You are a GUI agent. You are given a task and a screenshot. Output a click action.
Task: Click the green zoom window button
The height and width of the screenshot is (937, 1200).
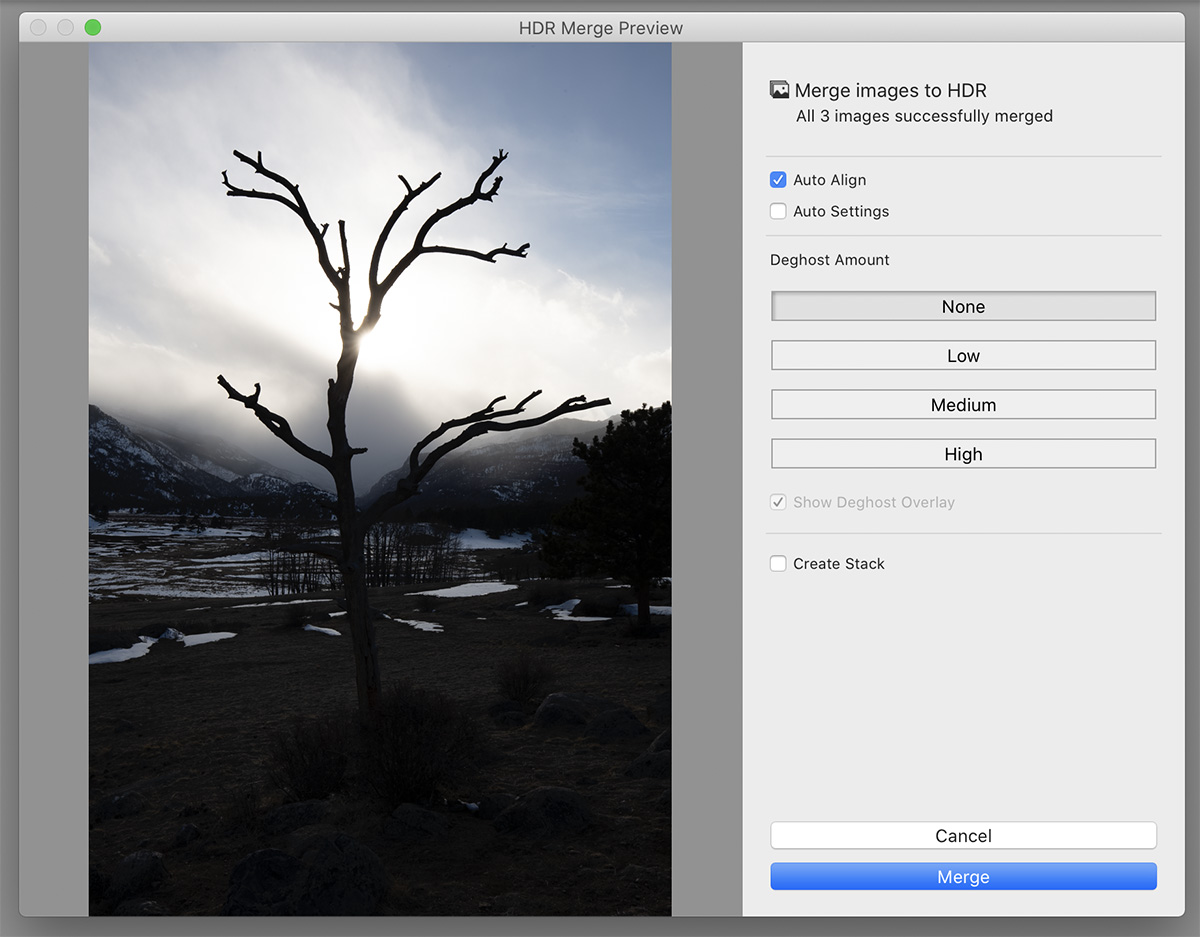[x=92, y=27]
